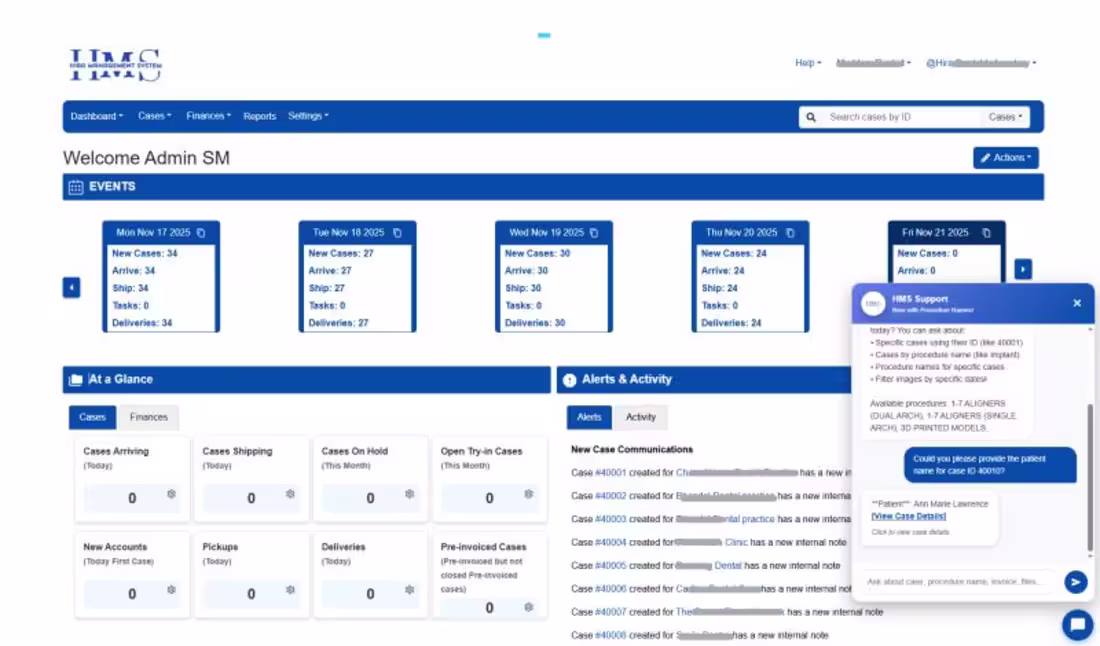Click the Welcome Admin SM heading
1100x646 pixels.
(147, 158)
